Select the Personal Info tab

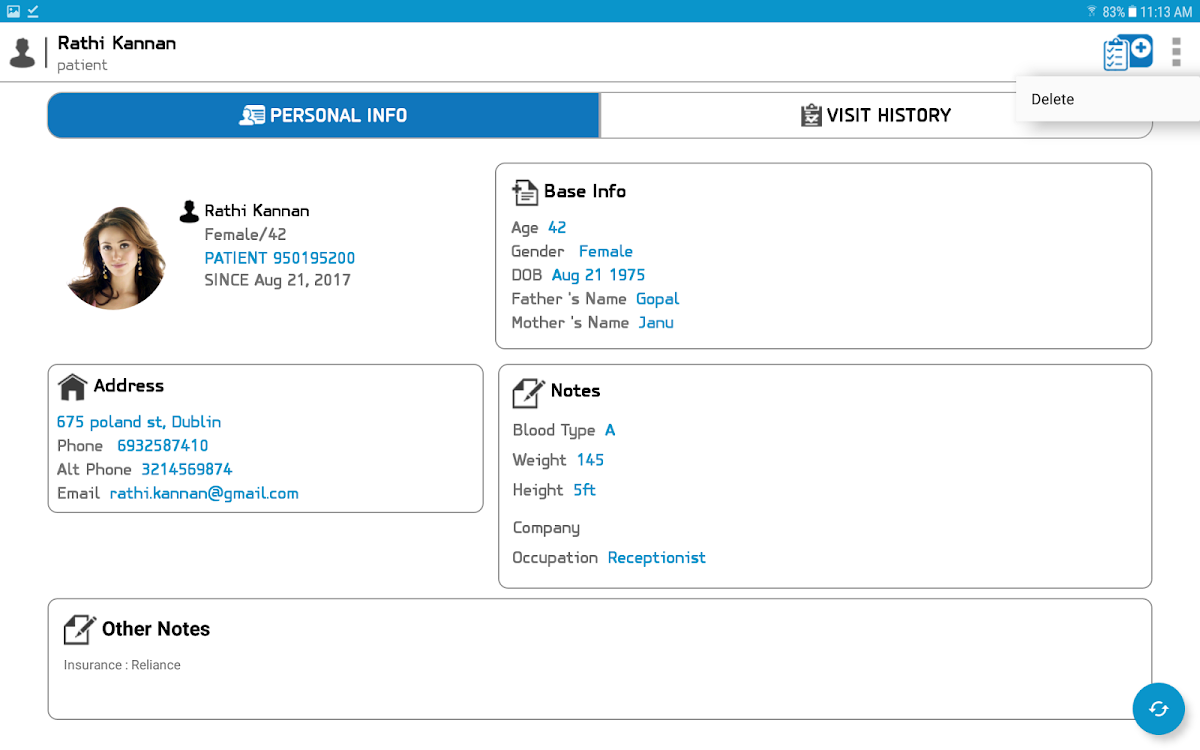click(x=323, y=116)
